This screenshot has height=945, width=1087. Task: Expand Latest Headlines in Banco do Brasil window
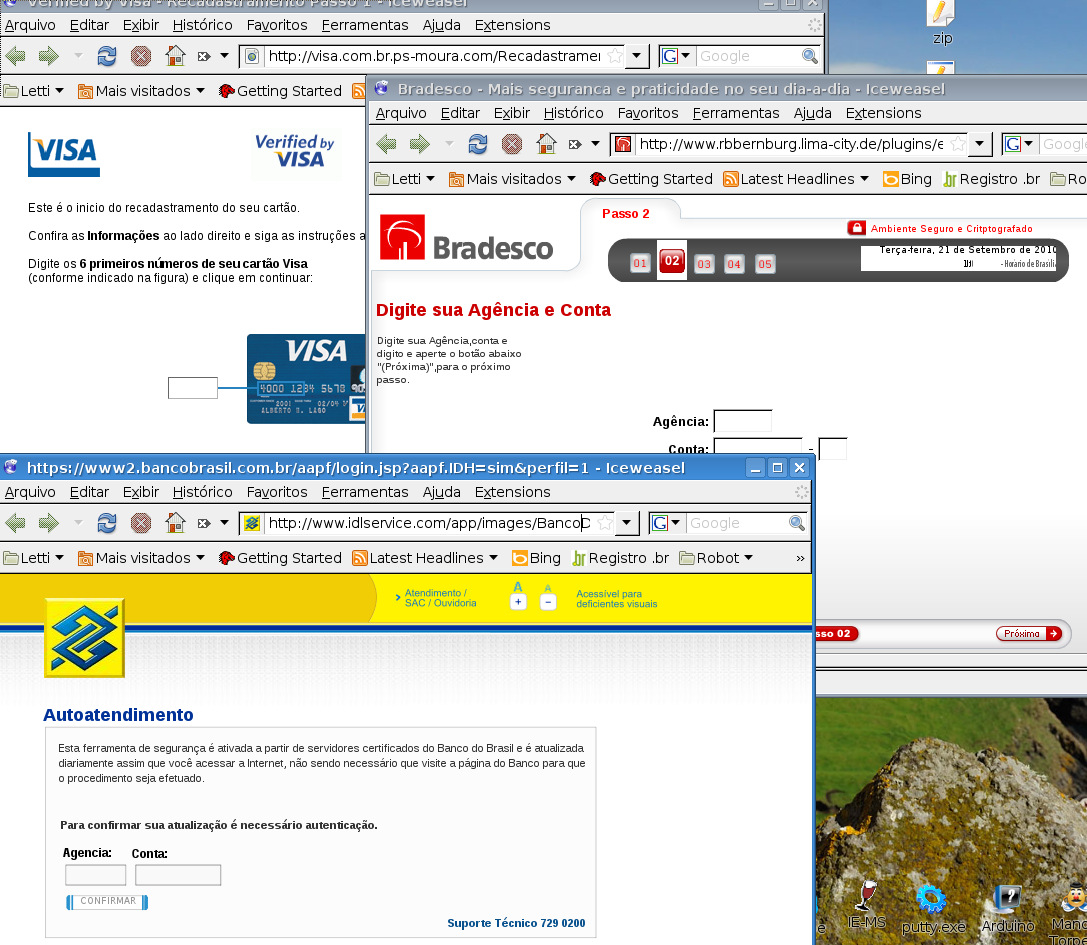[425, 558]
